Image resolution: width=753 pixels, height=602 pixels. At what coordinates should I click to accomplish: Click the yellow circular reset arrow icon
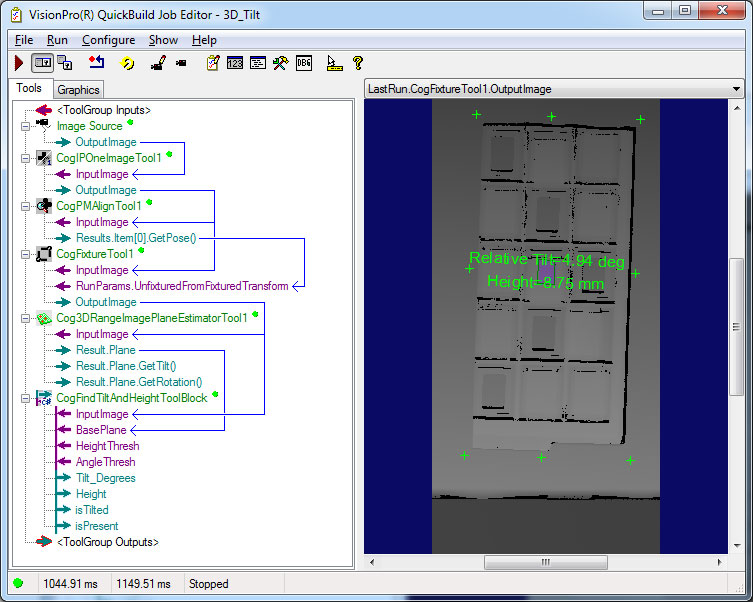pyautogui.click(x=127, y=63)
